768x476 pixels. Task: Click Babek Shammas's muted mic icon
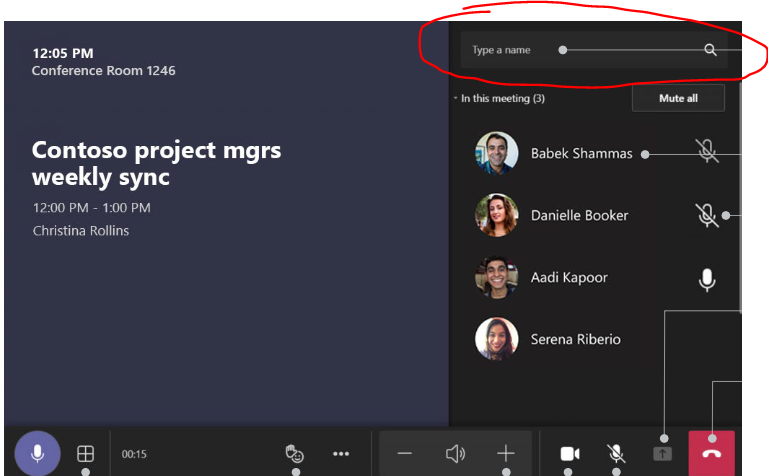pos(707,151)
